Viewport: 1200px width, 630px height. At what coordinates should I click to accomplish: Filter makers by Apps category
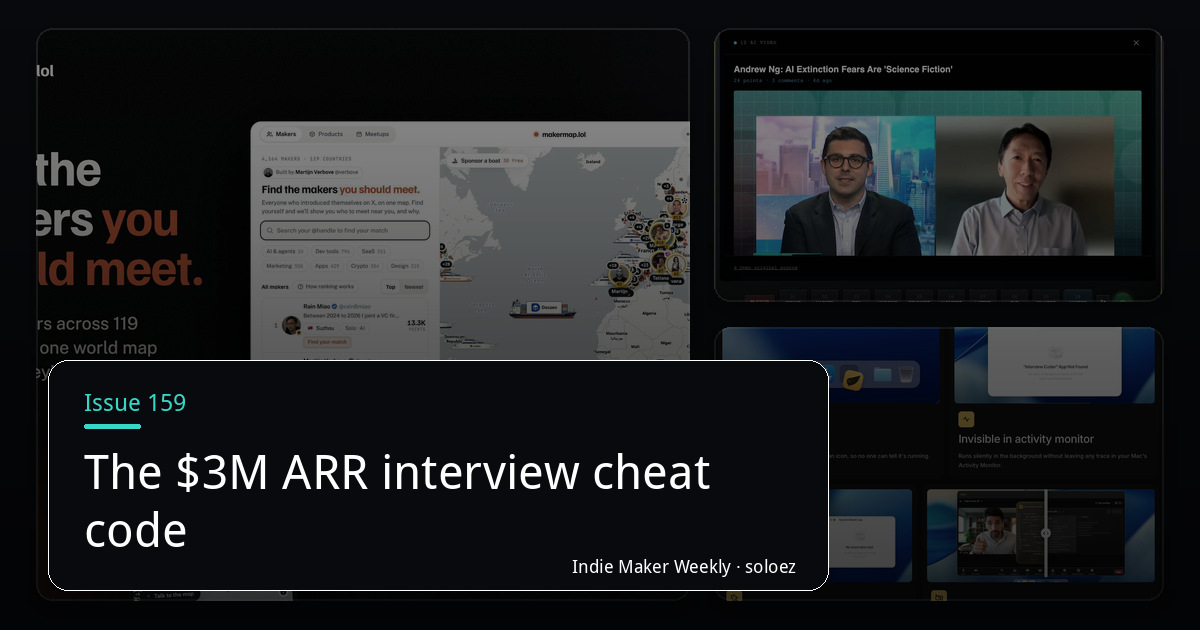pos(327,266)
